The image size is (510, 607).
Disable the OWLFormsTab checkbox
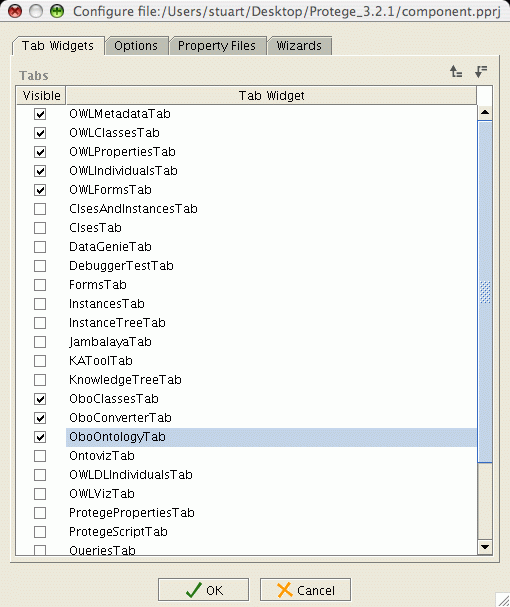click(x=40, y=190)
